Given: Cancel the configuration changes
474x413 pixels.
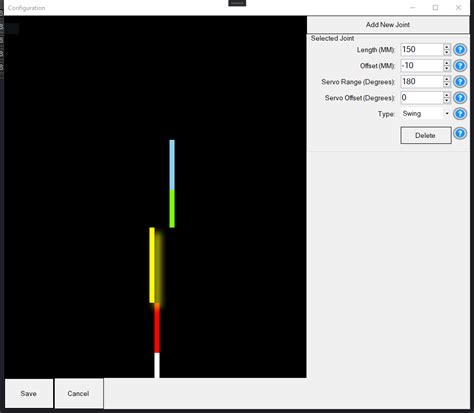Looking at the screenshot, I should [79, 393].
